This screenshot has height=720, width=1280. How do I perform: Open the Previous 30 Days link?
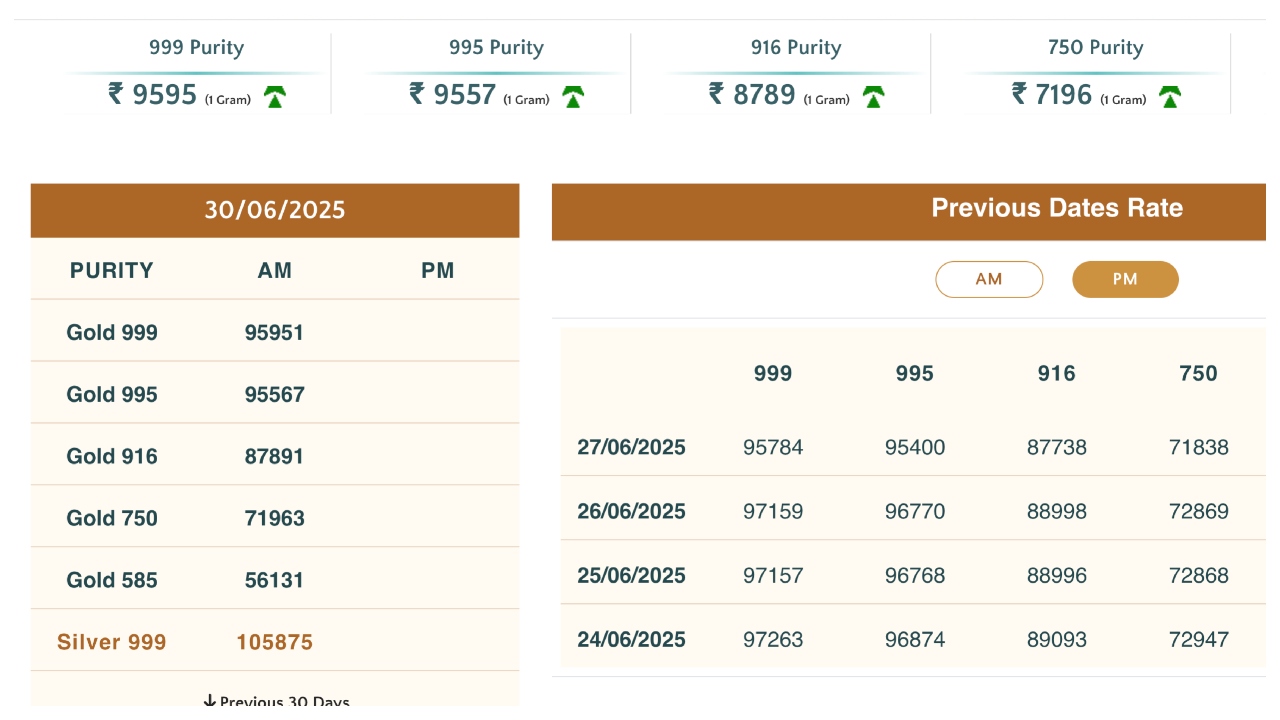pyautogui.click(x=284, y=702)
